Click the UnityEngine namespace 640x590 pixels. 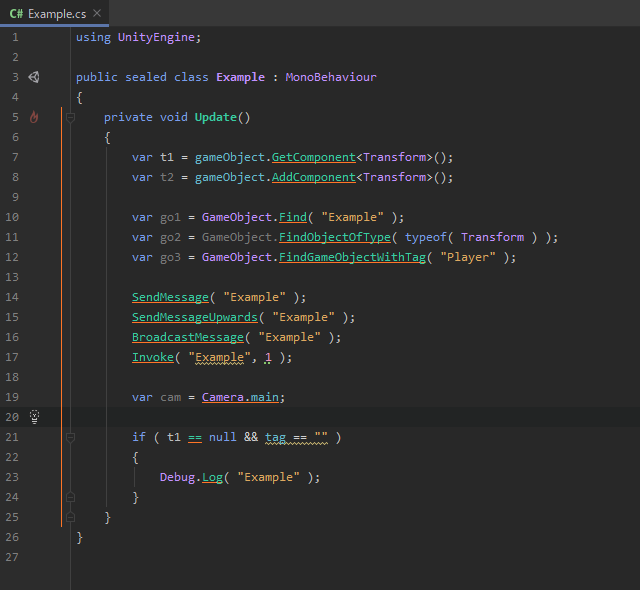pyautogui.click(x=156, y=37)
